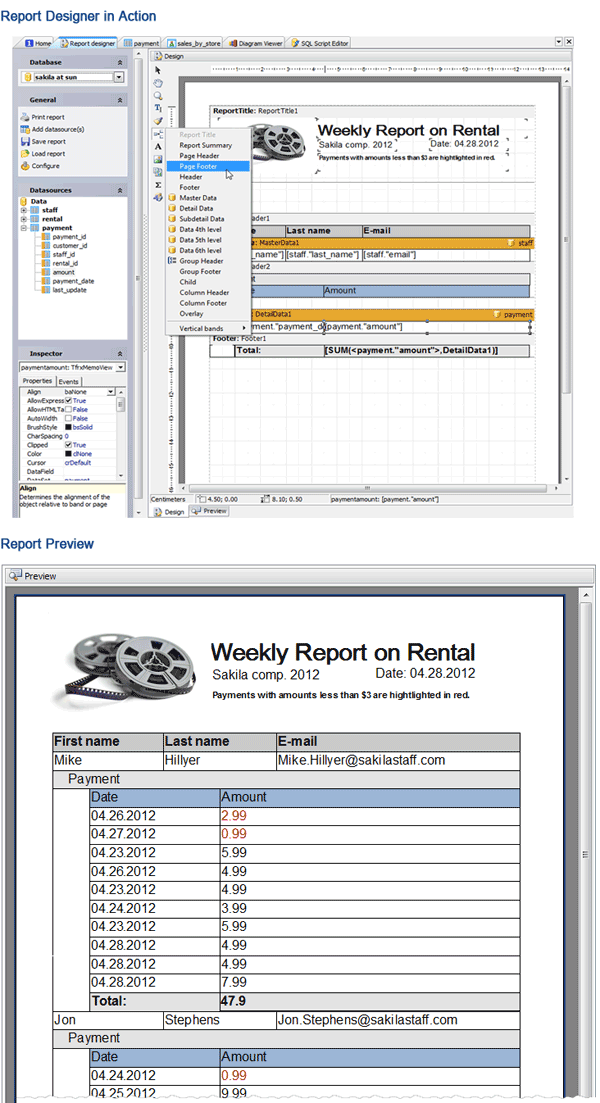Click the Copy Format brush tool

click(x=158, y=121)
